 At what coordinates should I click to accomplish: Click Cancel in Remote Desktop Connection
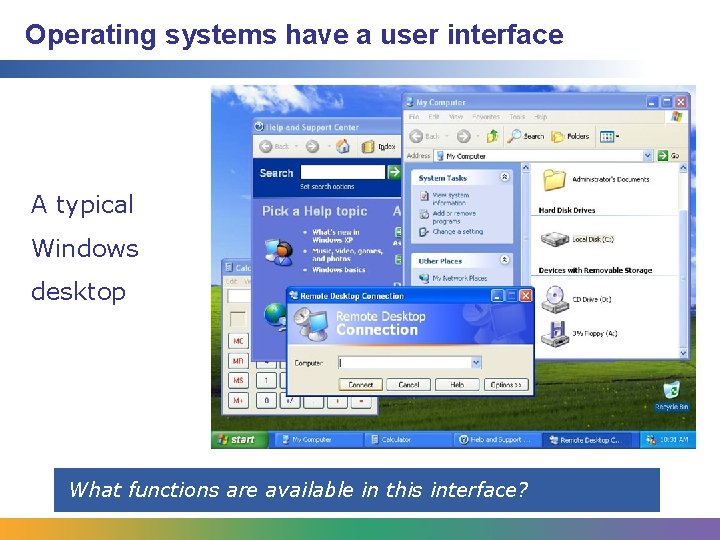click(409, 384)
